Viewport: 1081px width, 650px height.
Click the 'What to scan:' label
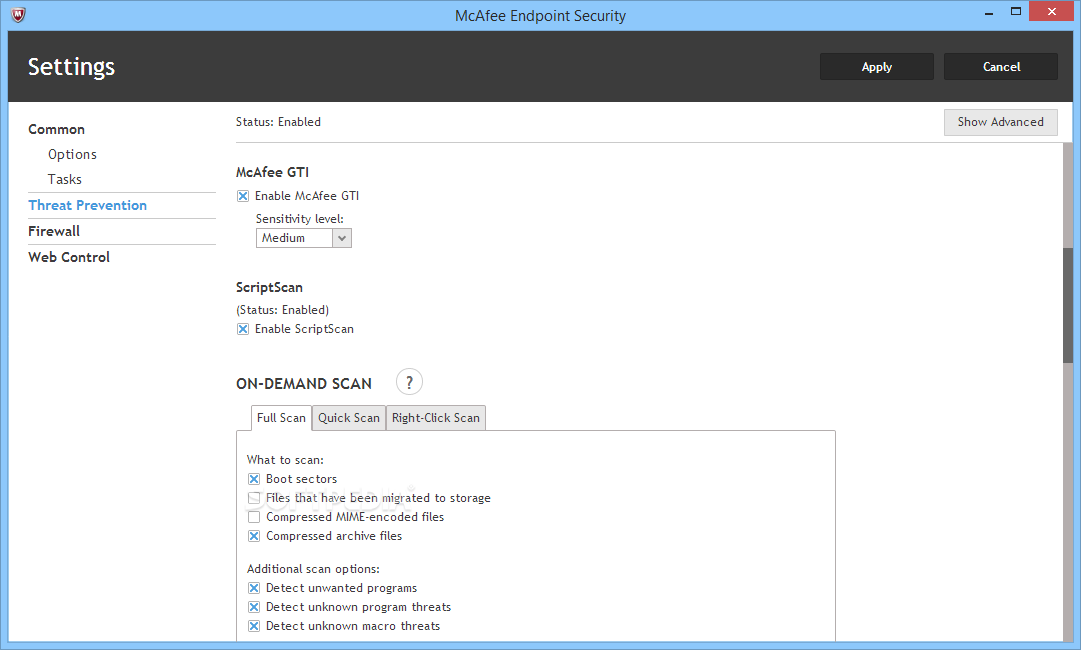click(x=285, y=460)
